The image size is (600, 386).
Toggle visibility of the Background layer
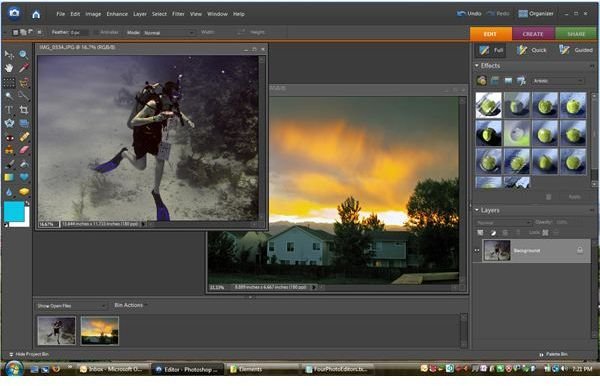tap(477, 251)
